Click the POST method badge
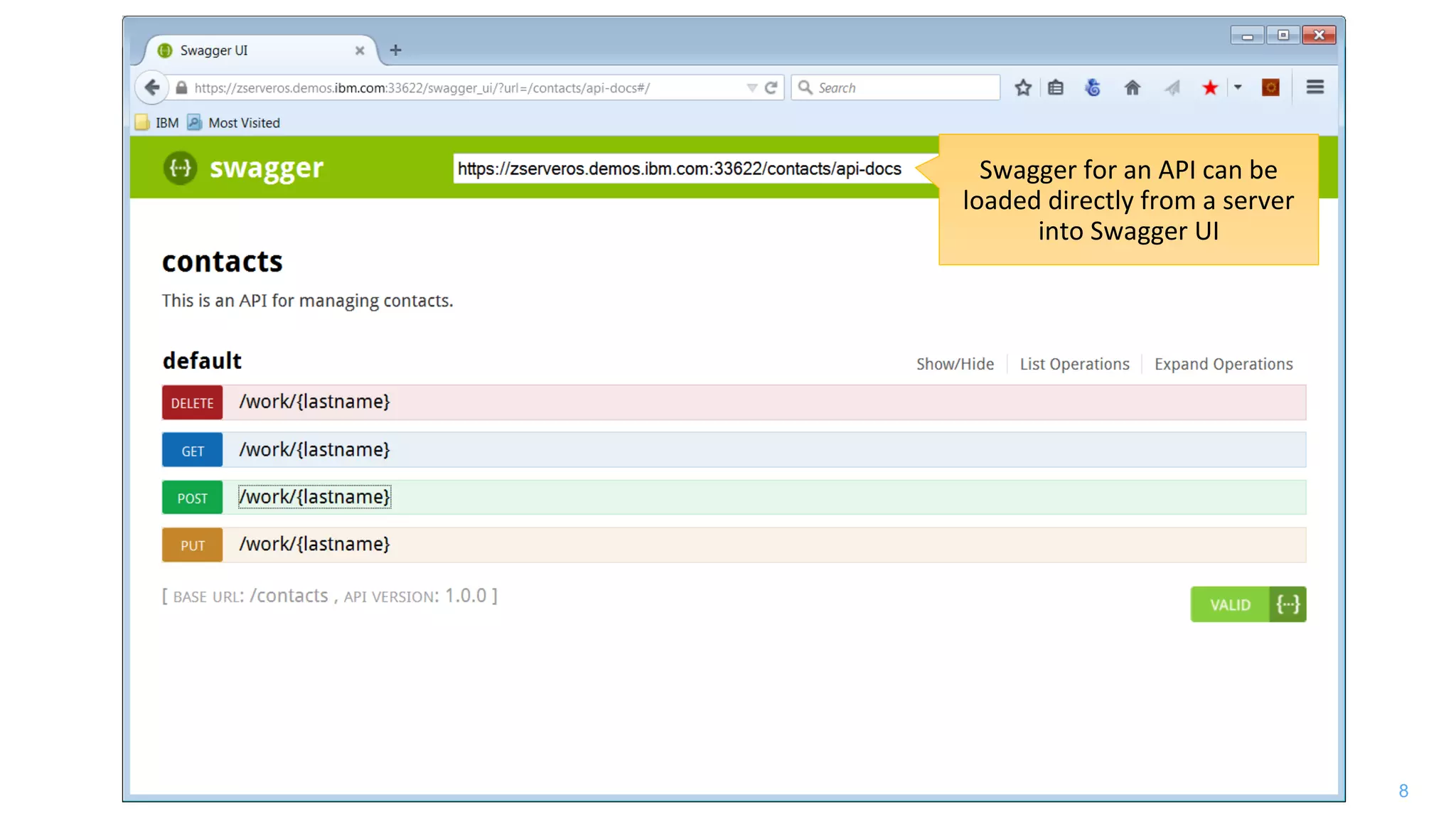The width and height of the screenshot is (1456, 819). click(x=192, y=498)
